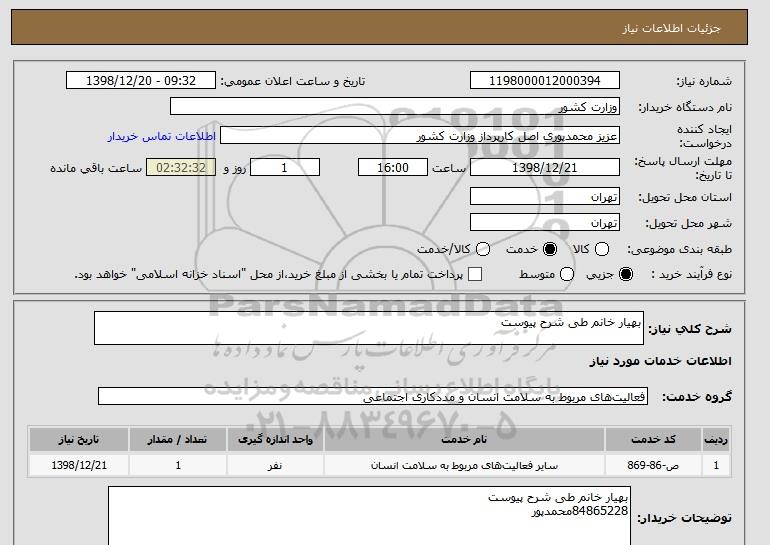Click the remaining days field showing 1

click(285, 167)
